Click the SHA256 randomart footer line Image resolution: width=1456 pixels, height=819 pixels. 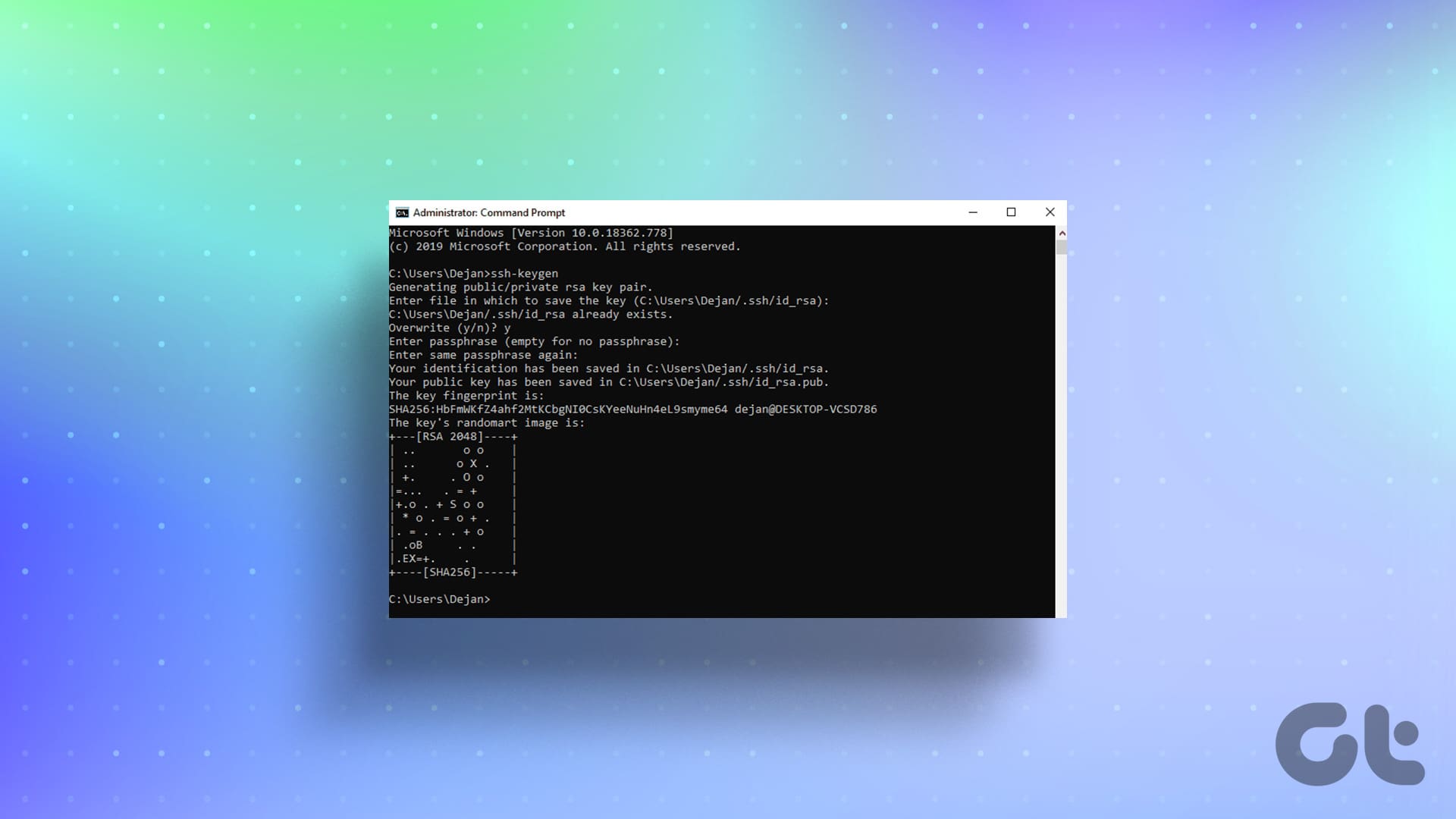click(x=453, y=573)
